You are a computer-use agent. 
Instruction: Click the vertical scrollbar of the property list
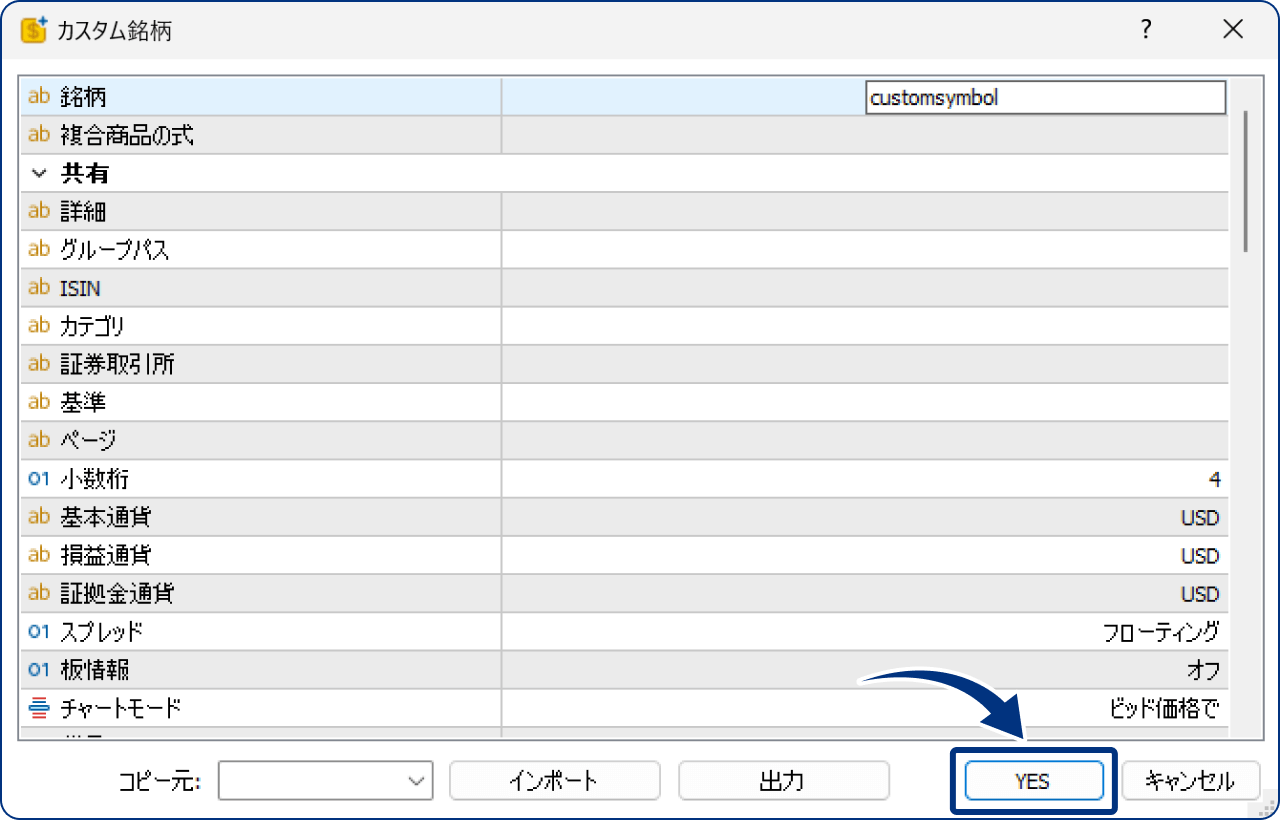click(1245, 180)
